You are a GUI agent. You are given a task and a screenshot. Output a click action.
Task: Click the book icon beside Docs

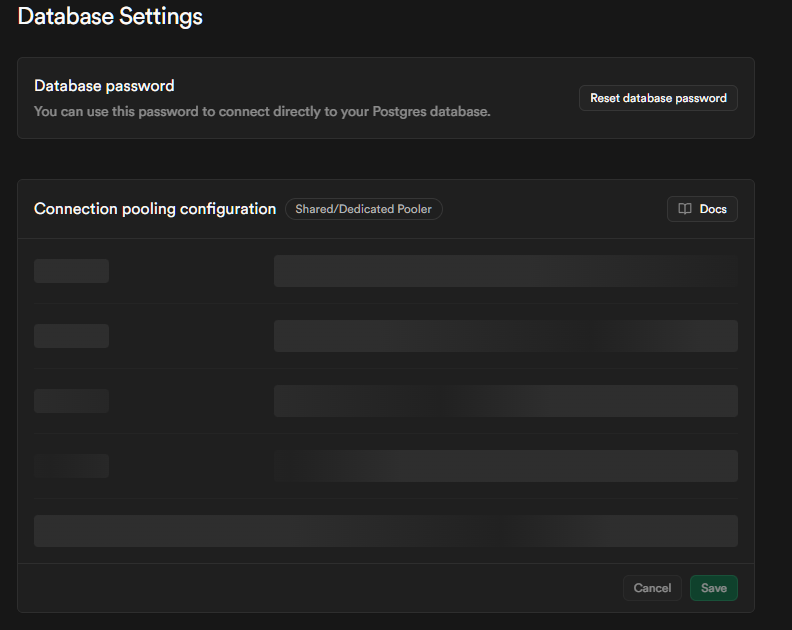[685, 209]
